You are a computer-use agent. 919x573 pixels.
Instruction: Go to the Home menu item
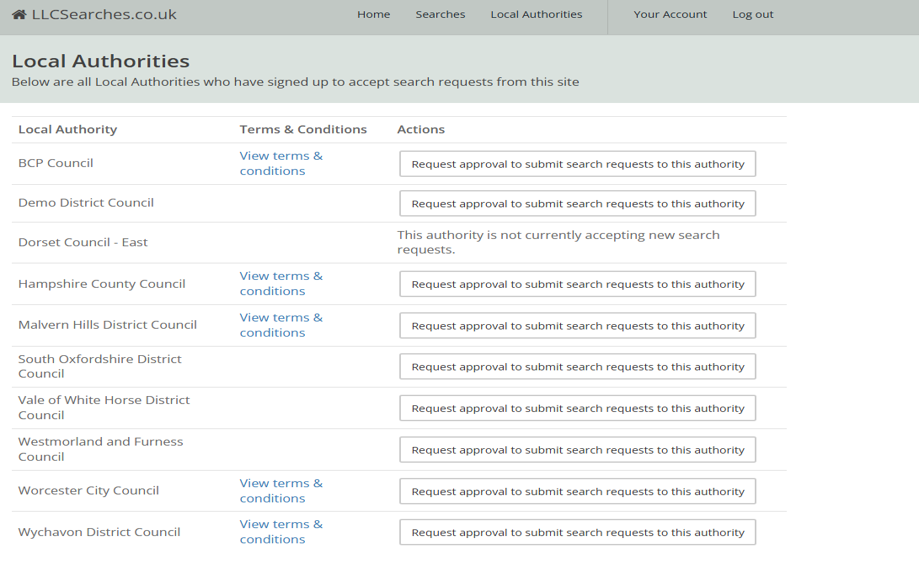tap(373, 15)
